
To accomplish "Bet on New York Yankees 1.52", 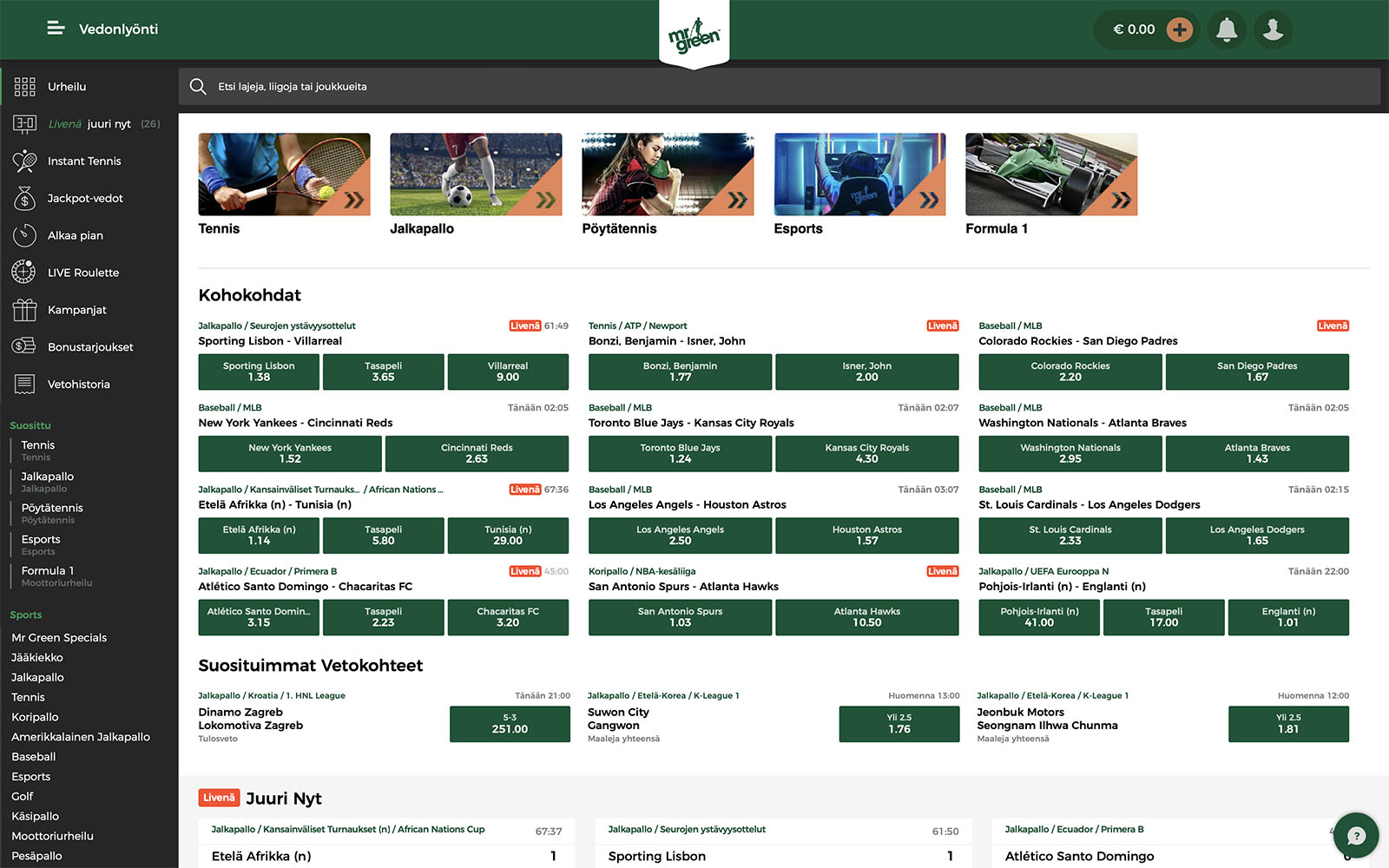I will click(x=290, y=453).
